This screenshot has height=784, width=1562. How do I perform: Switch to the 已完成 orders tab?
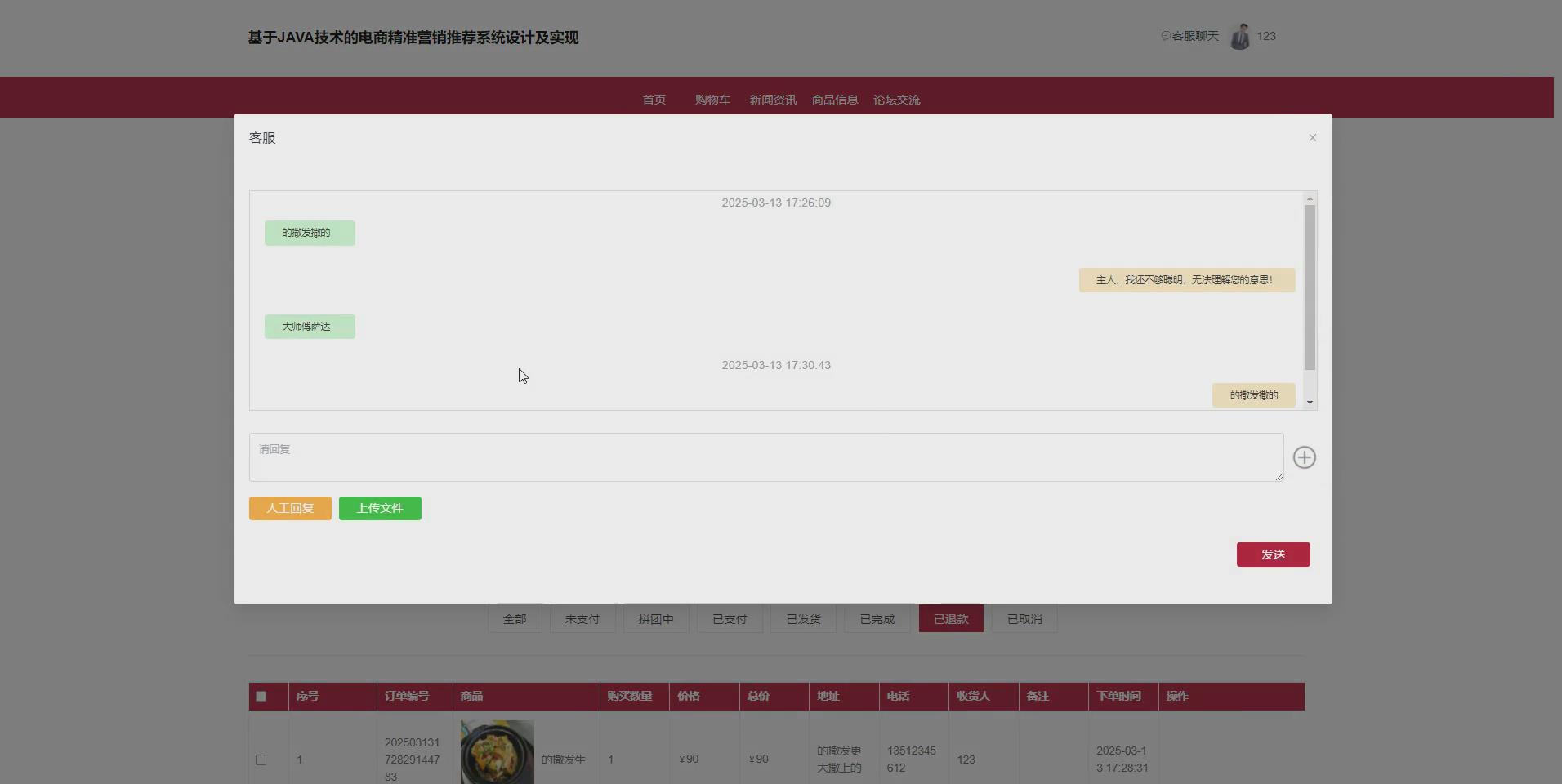(876, 618)
